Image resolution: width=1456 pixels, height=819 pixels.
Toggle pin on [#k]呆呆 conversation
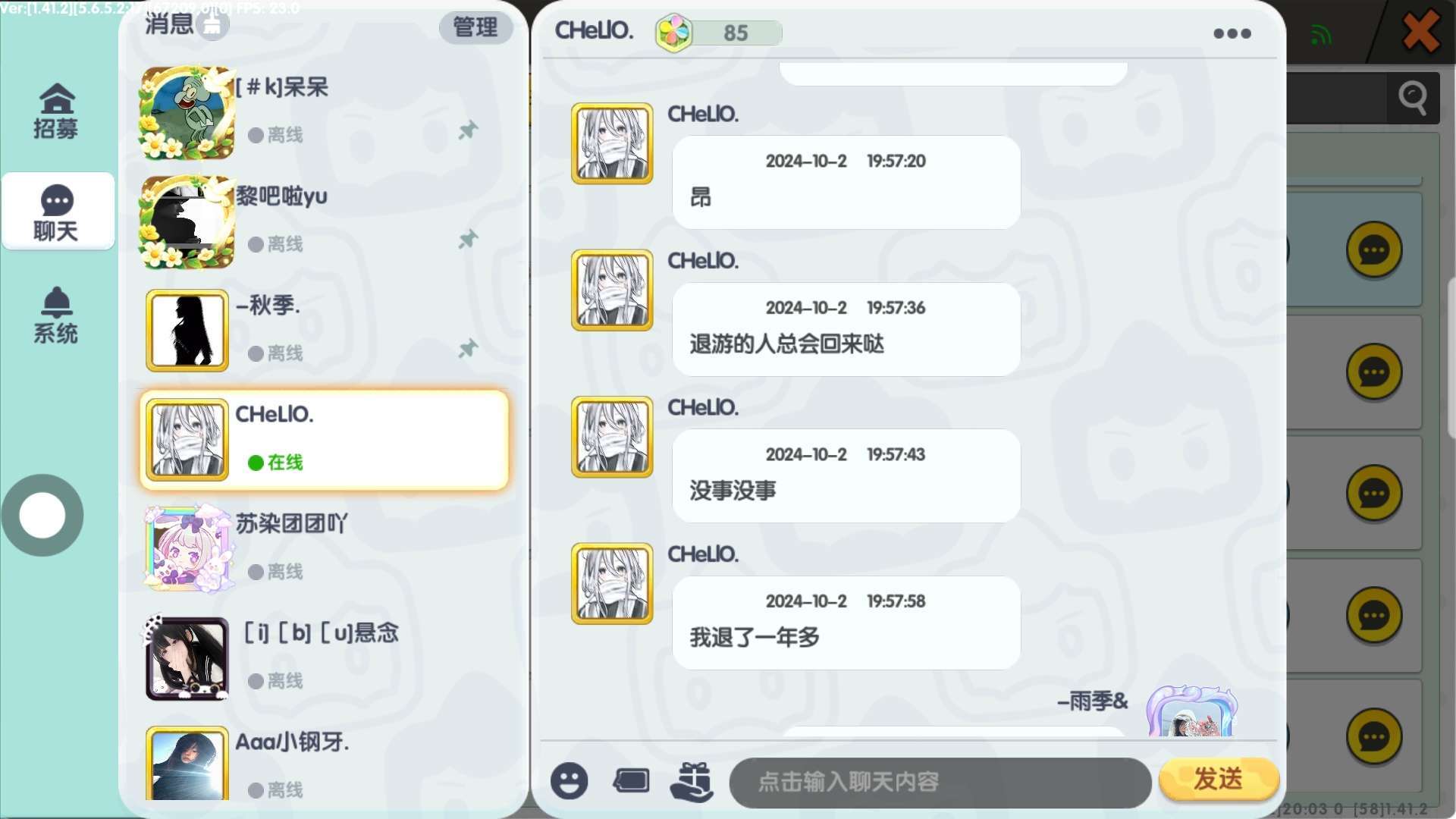468,130
